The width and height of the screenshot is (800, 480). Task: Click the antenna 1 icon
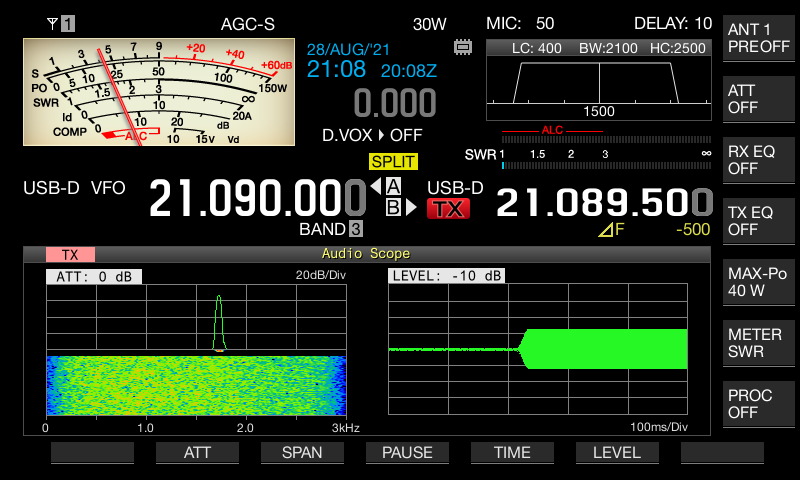click(x=61, y=23)
